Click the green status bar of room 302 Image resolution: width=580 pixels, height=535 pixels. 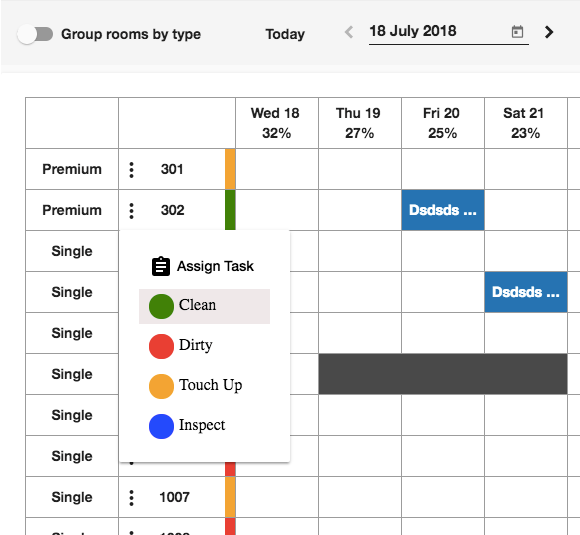point(230,210)
